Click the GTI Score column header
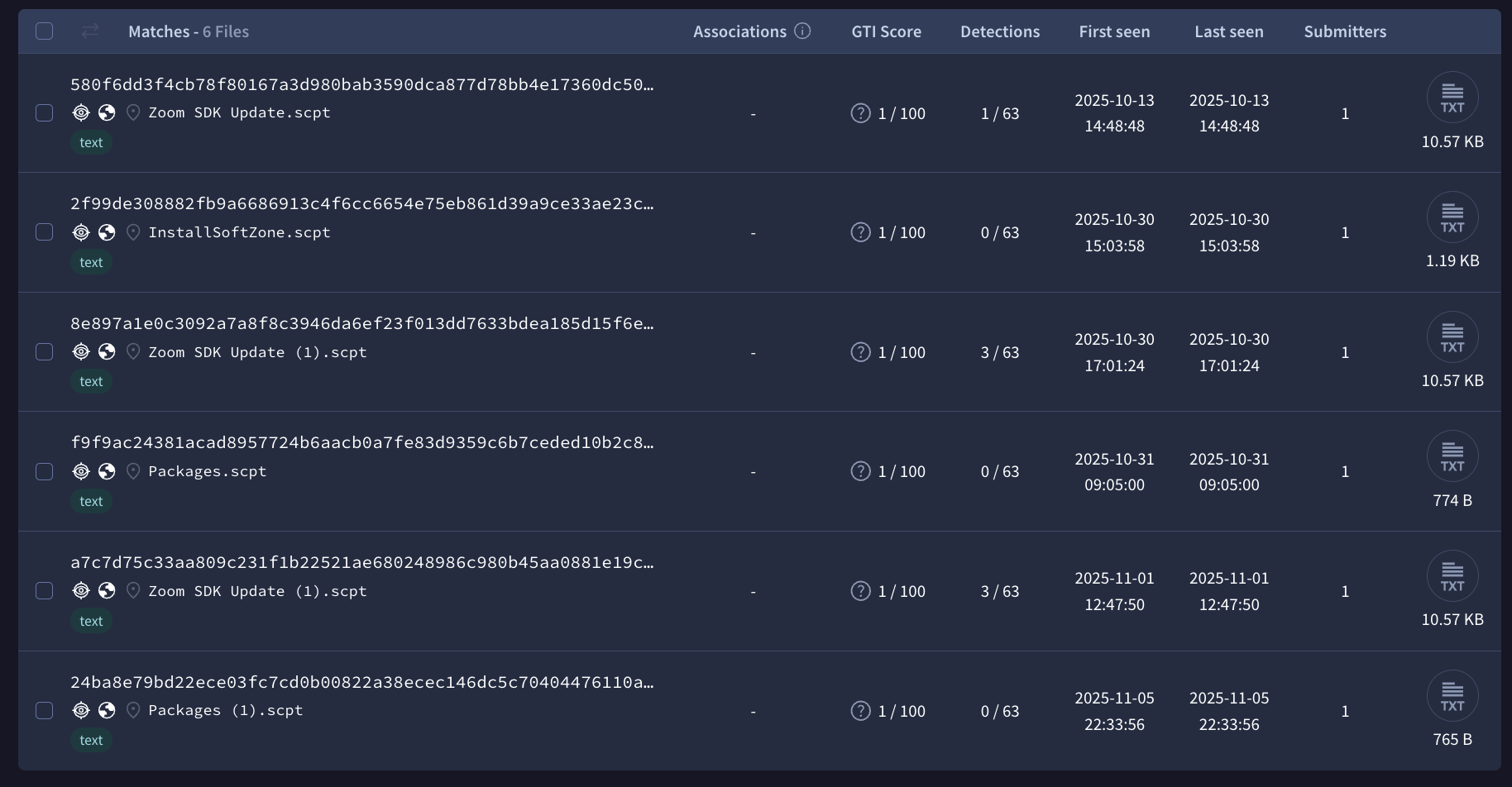 click(x=886, y=31)
